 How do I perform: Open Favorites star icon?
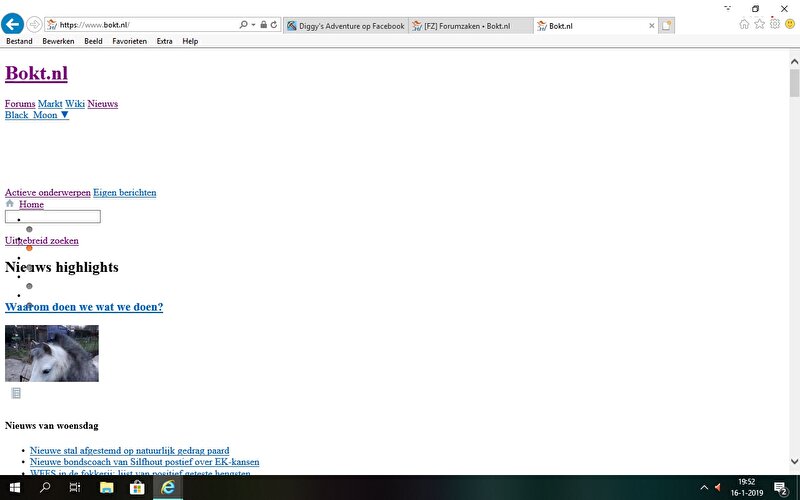760,24
